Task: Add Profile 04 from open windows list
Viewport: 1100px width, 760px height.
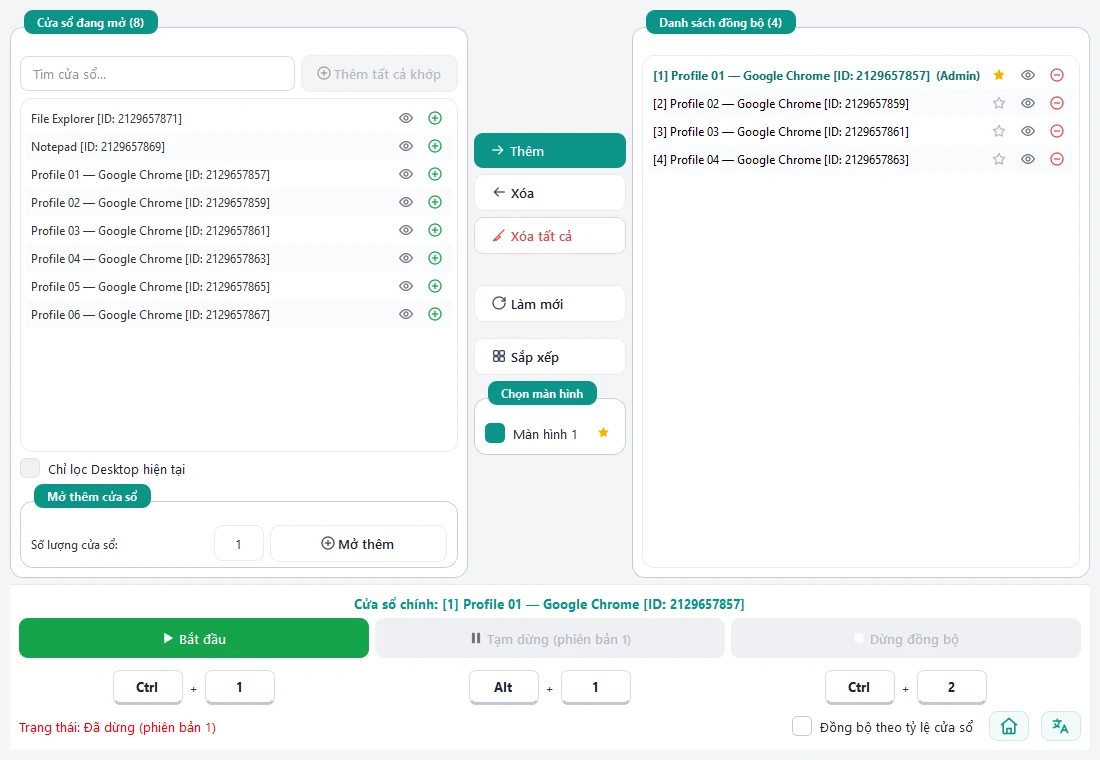Action: (435, 258)
